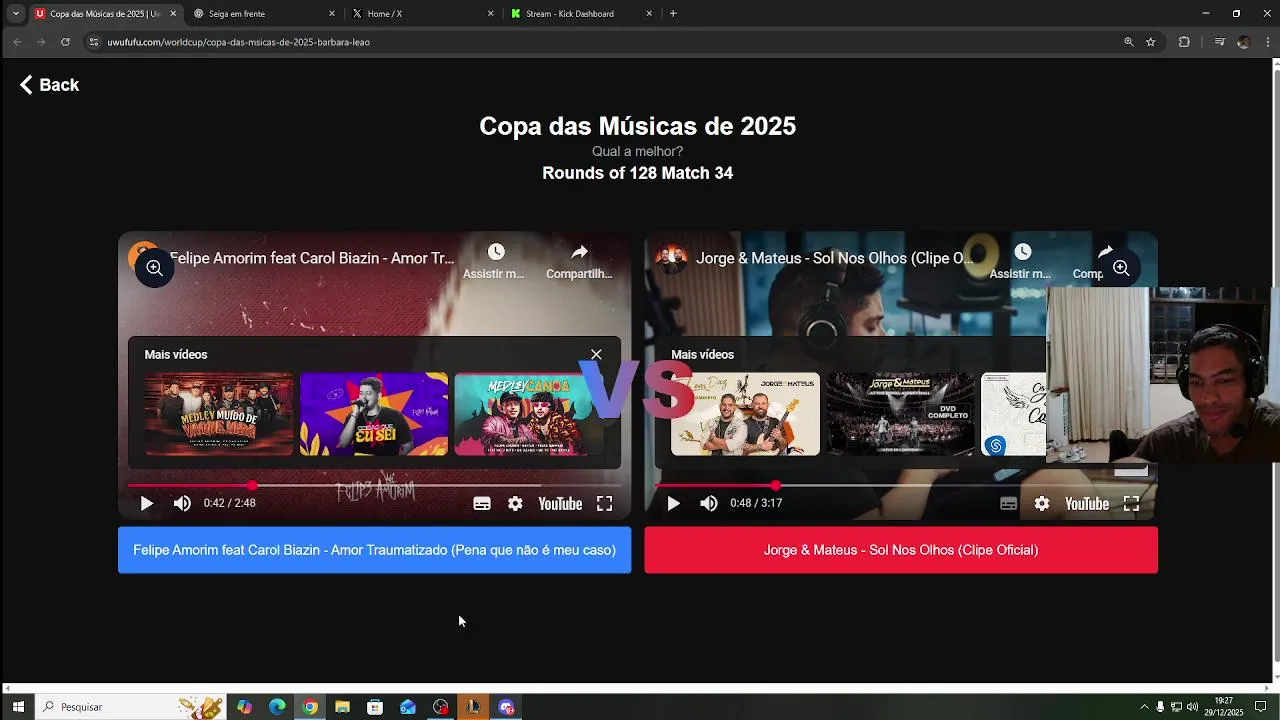Image resolution: width=1280 pixels, height=720 pixels.
Task: Toggle subtitles on the Felipe Amorim video
Action: click(x=482, y=504)
